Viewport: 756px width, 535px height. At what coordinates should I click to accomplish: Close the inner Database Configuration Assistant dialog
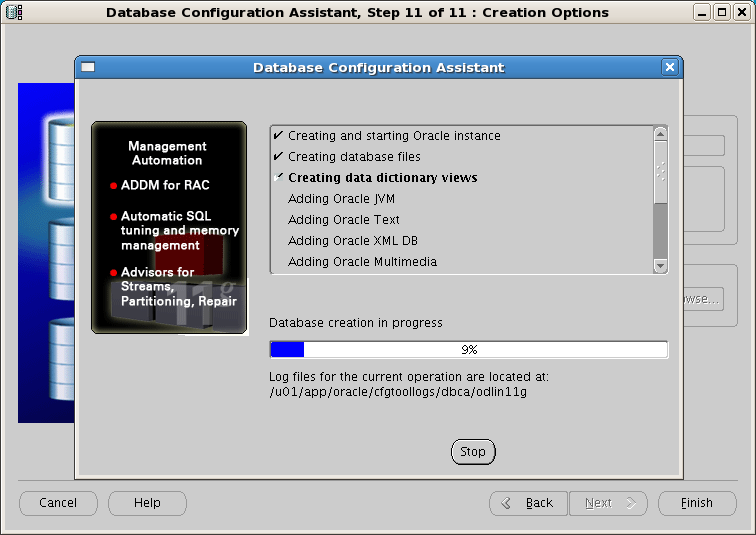point(670,67)
